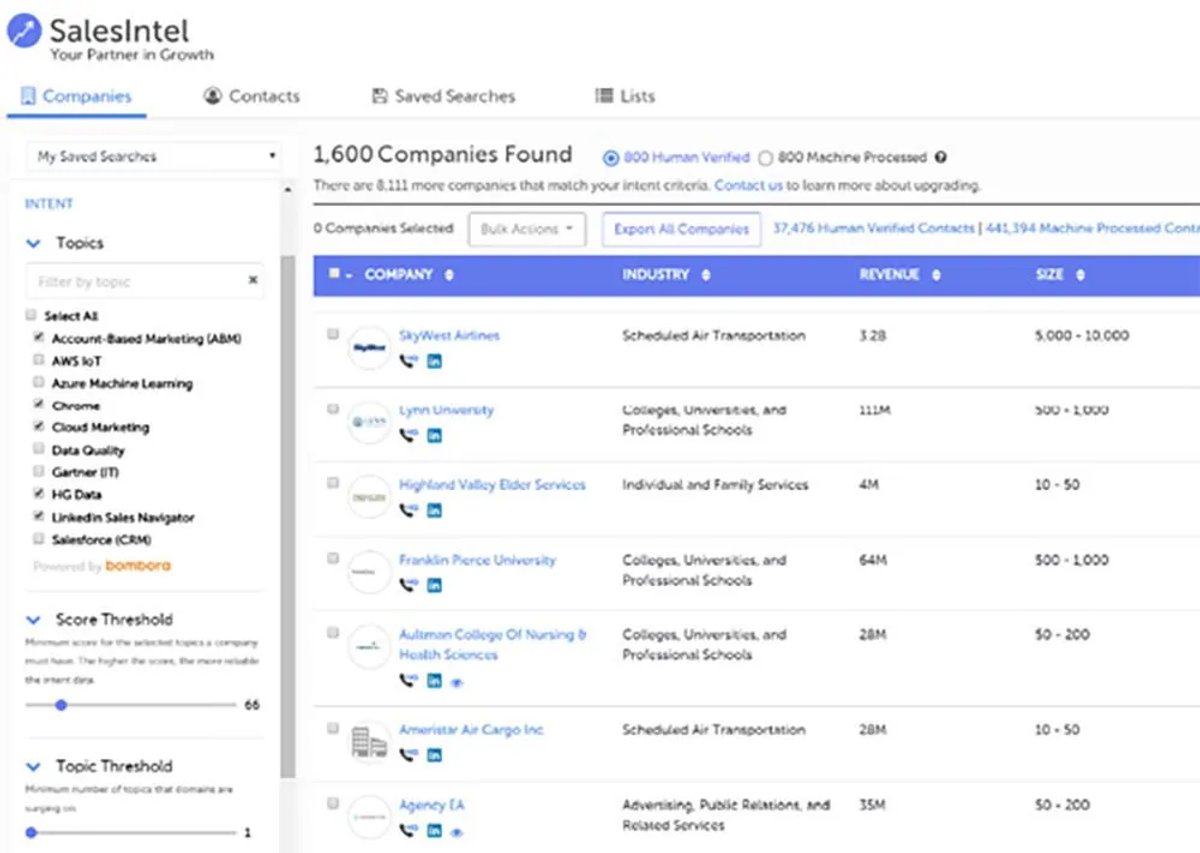Open LinkedIn icon for SkyWest Airlines

point(434,361)
